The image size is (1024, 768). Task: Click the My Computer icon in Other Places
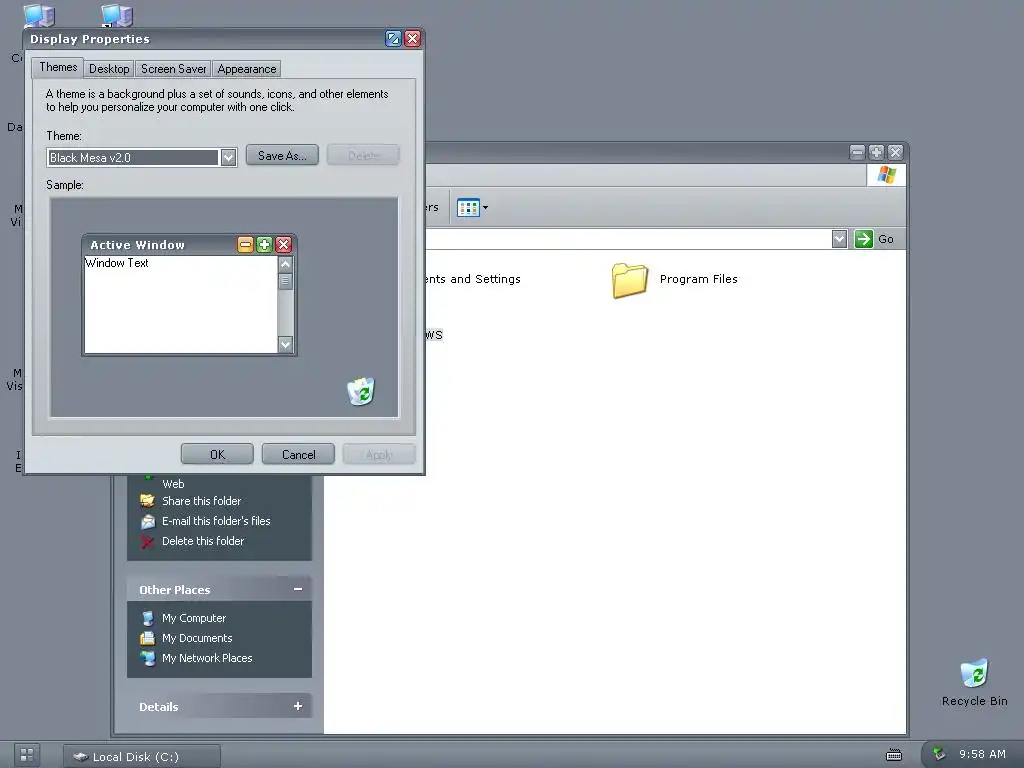148,618
